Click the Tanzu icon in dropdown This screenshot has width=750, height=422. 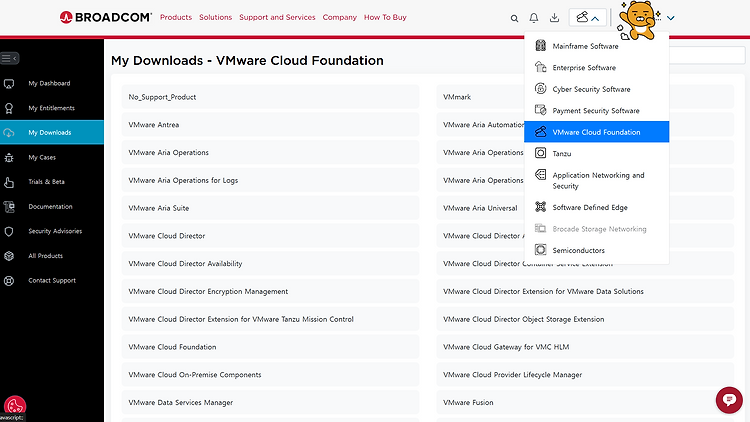pyautogui.click(x=540, y=153)
